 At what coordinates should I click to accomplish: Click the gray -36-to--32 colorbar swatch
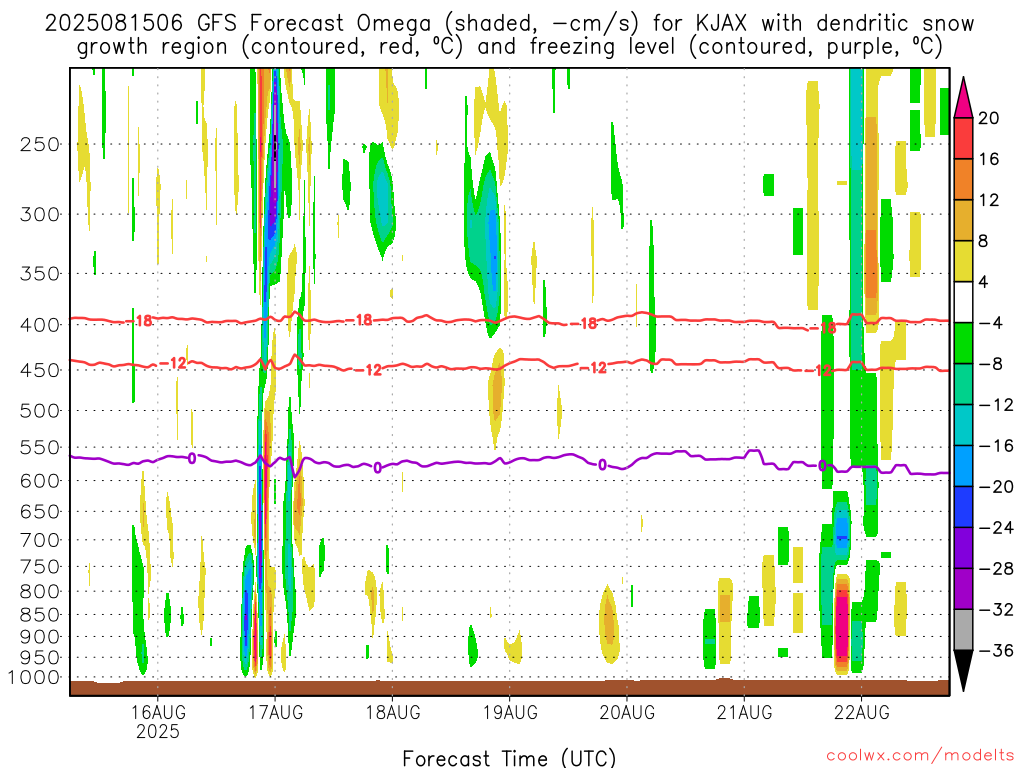pos(963,630)
